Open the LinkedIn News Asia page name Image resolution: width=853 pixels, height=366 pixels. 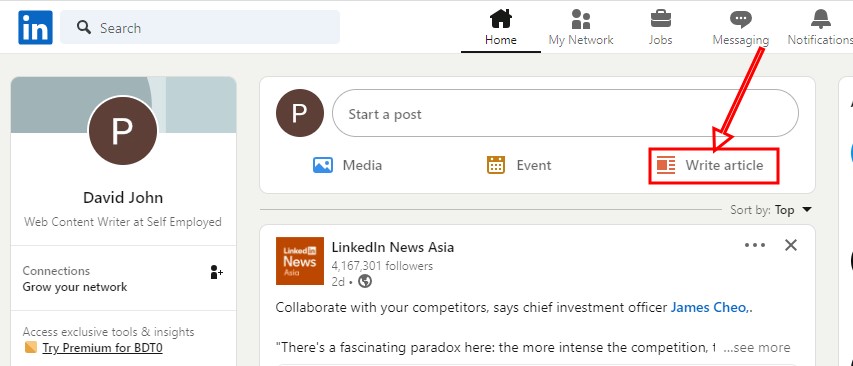(x=393, y=247)
